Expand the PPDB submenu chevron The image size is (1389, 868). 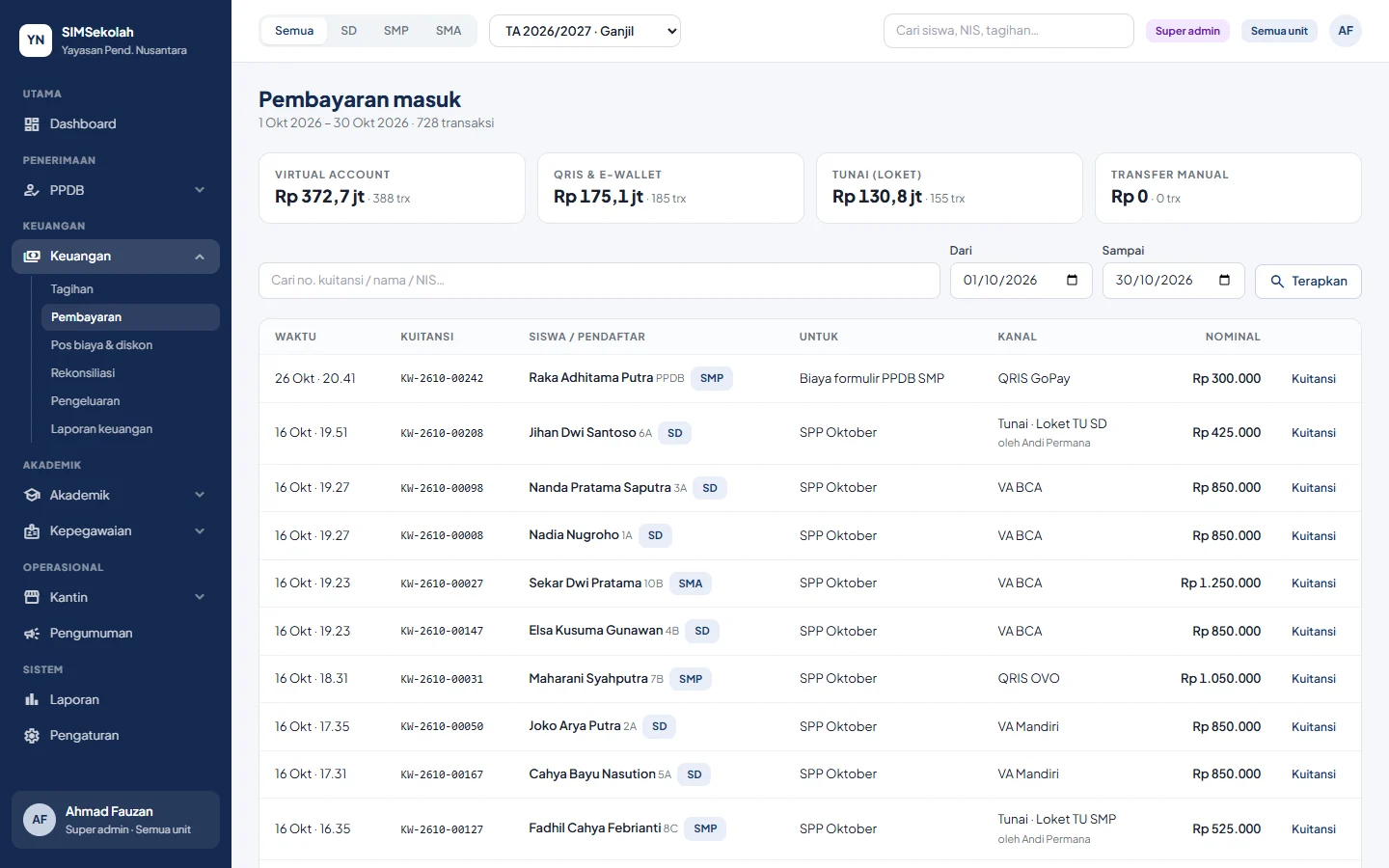pyautogui.click(x=200, y=191)
